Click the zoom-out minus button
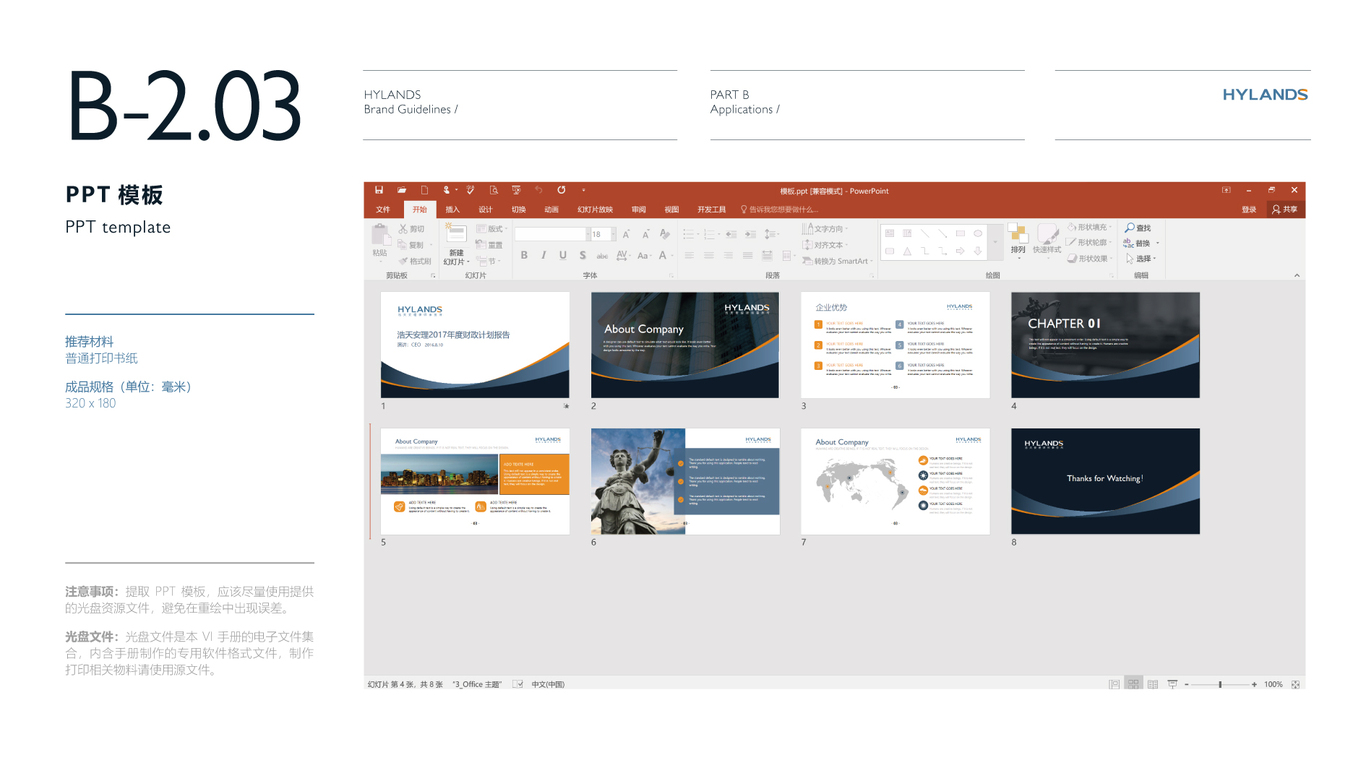 1187,684
